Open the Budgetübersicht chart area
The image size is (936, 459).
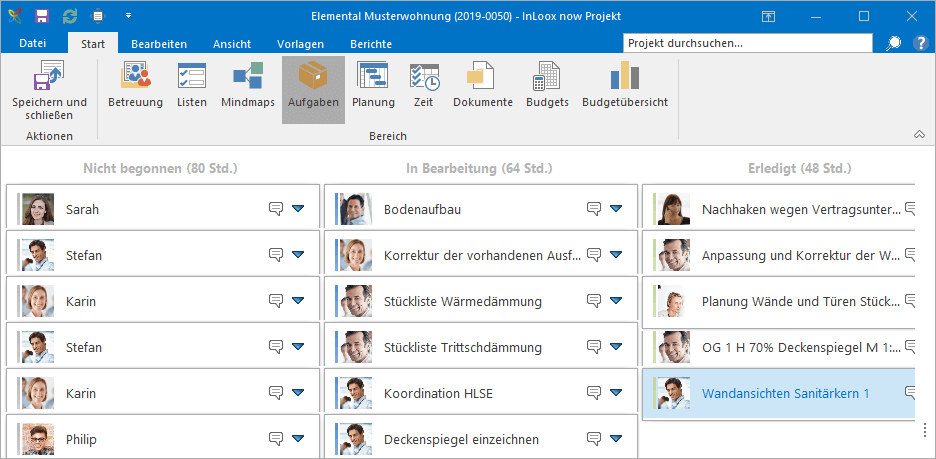(x=625, y=85)
